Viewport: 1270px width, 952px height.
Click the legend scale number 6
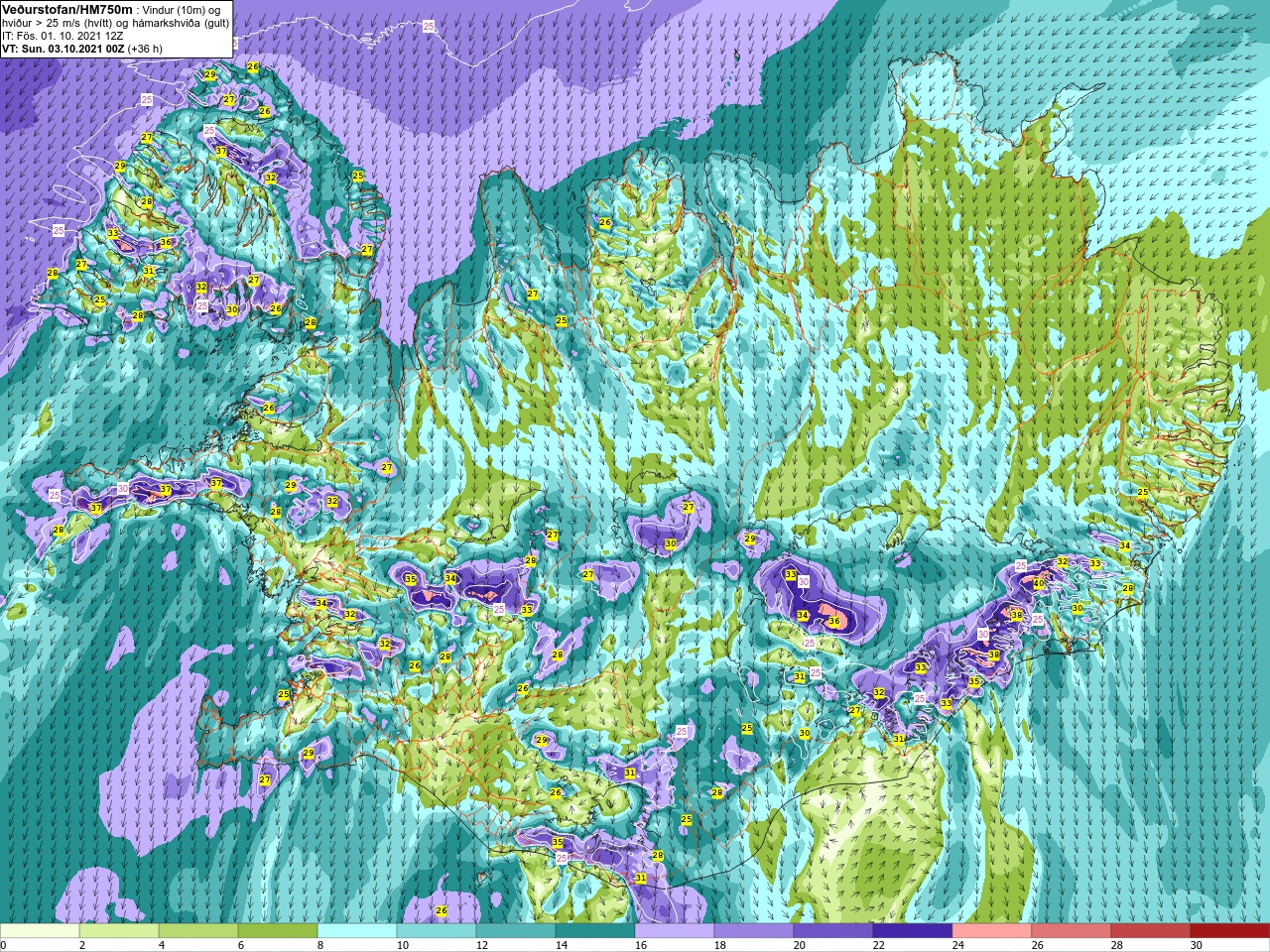241,945
